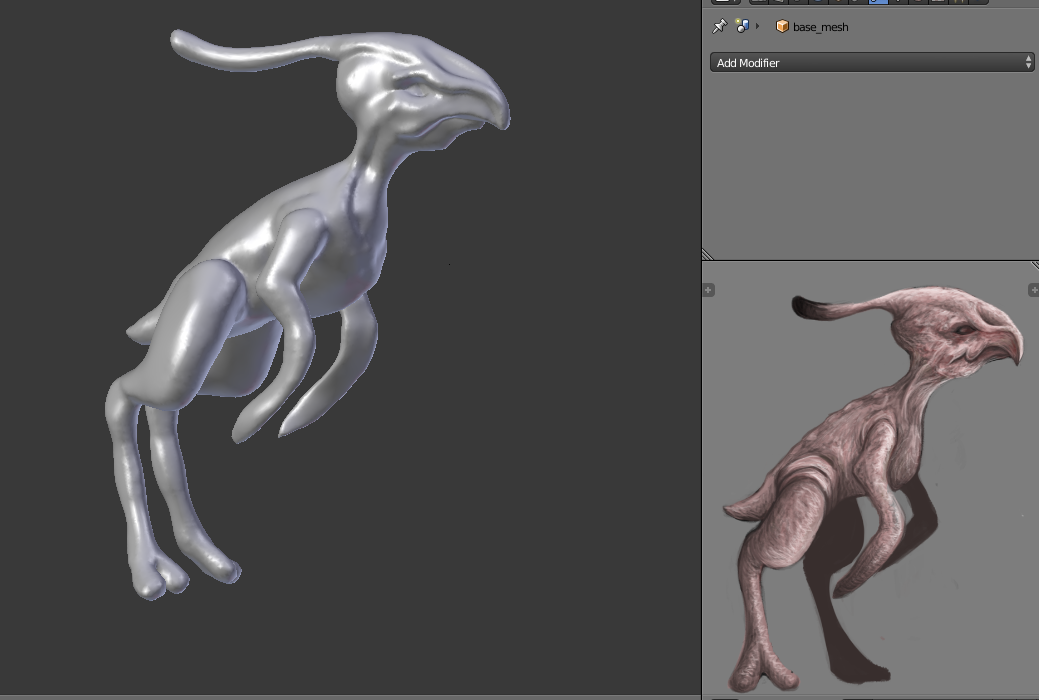Viewport: 1039px width, 700px height.
Task: Click the image editor top-right split corner
Action: [x=1035, y=265]
